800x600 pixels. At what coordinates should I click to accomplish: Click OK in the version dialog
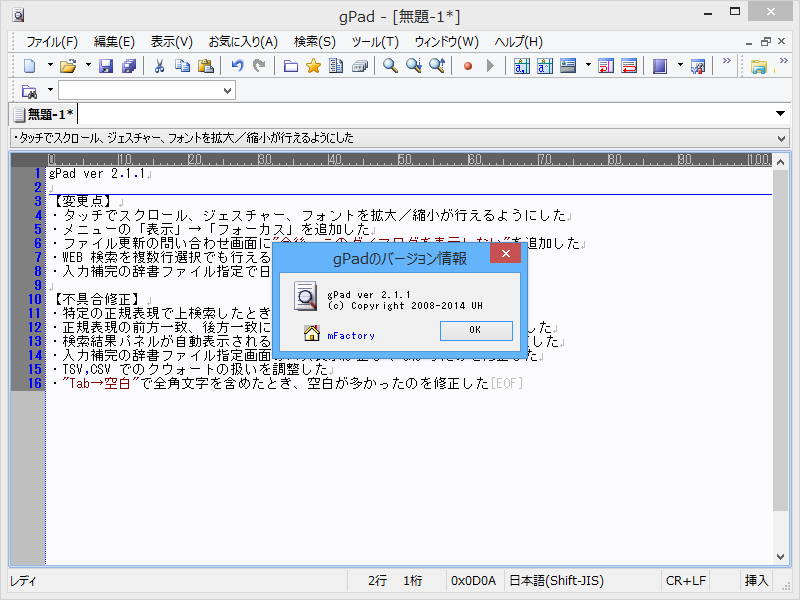(476, 330)
